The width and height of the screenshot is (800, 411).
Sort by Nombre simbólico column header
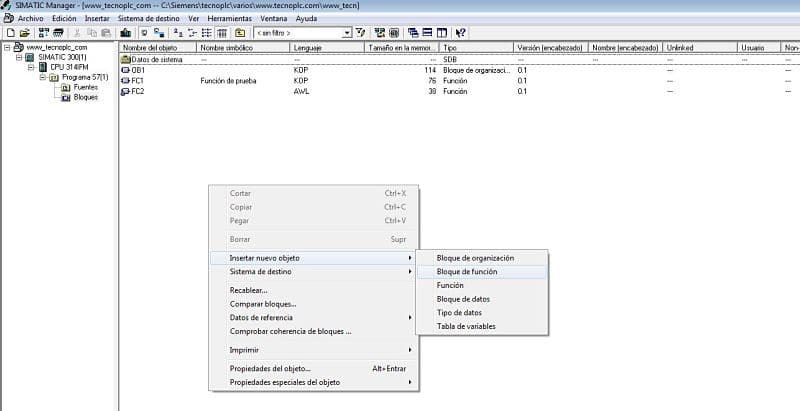tap(243, 47)
